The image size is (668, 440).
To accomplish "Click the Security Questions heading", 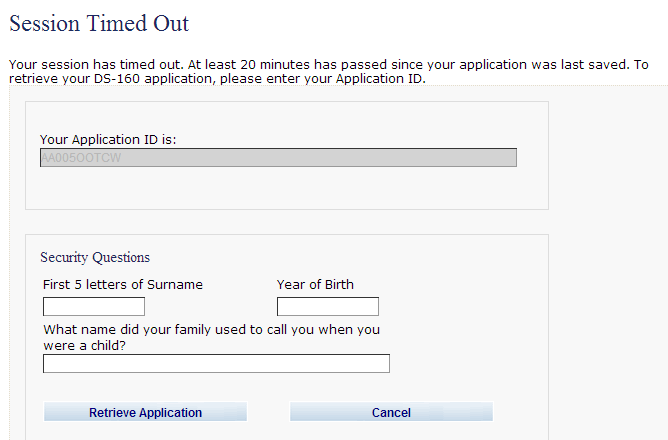I will [95, 258].
